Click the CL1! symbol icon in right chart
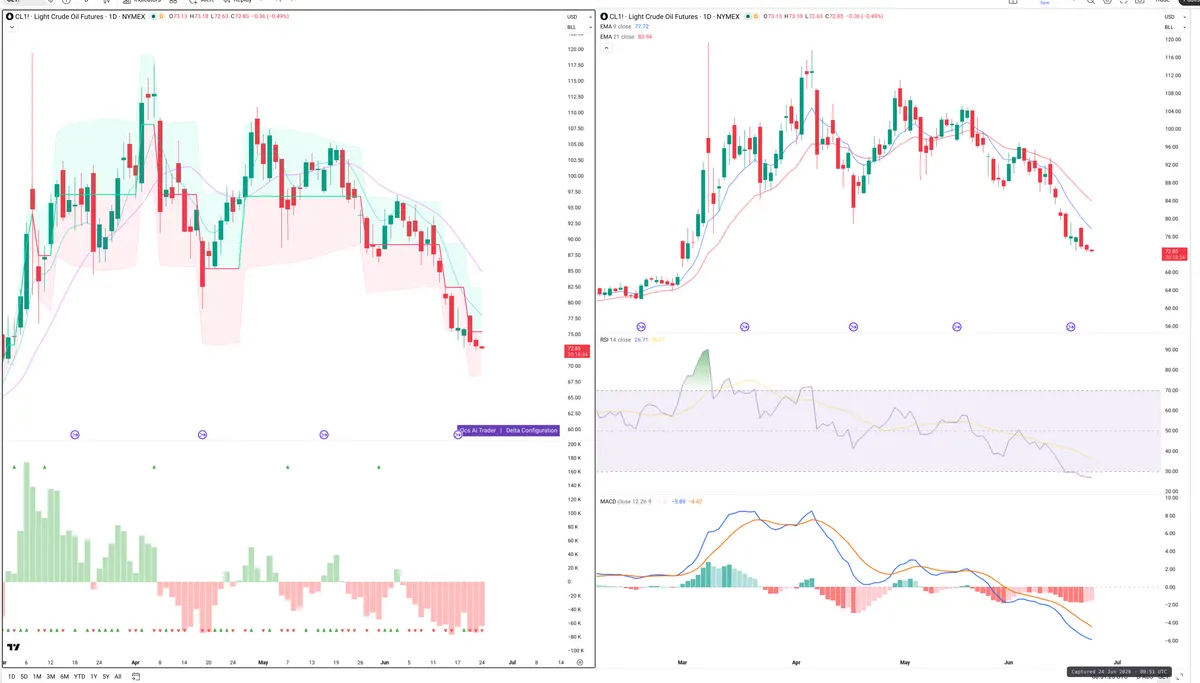1200x683 pixels. coord(603,17)
